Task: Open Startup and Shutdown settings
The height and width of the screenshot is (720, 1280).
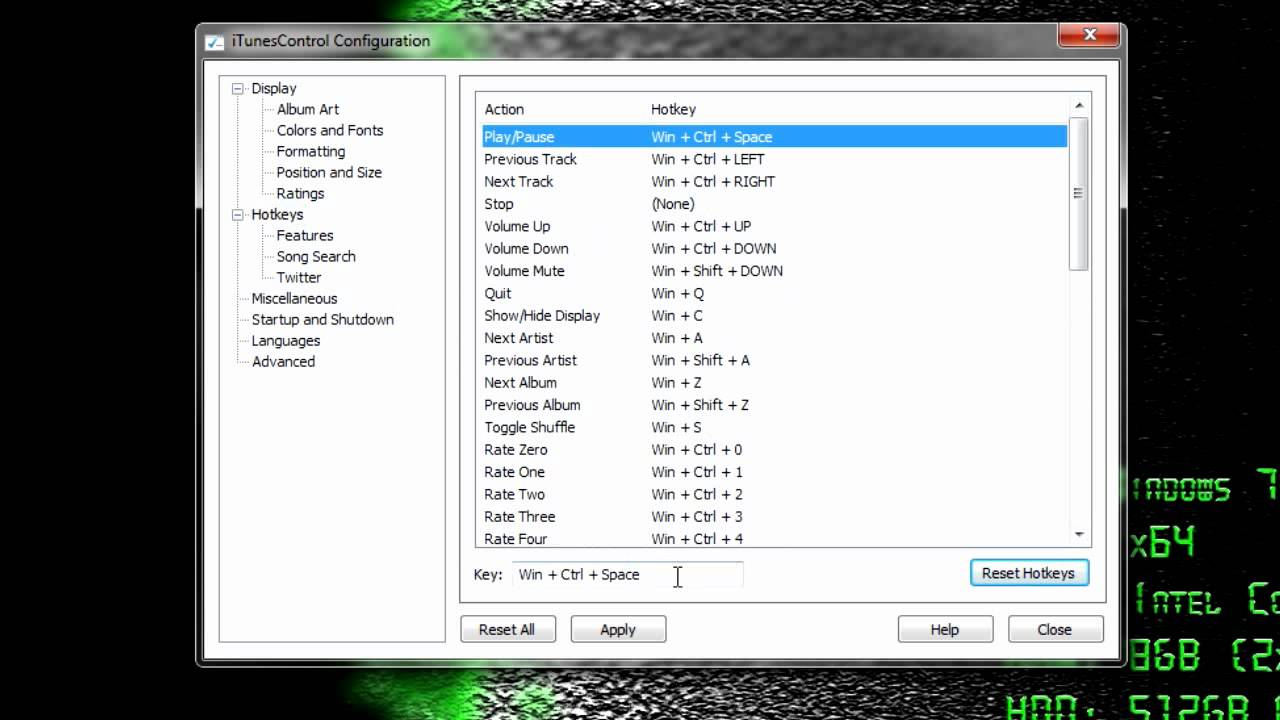Action: point(322,319)
